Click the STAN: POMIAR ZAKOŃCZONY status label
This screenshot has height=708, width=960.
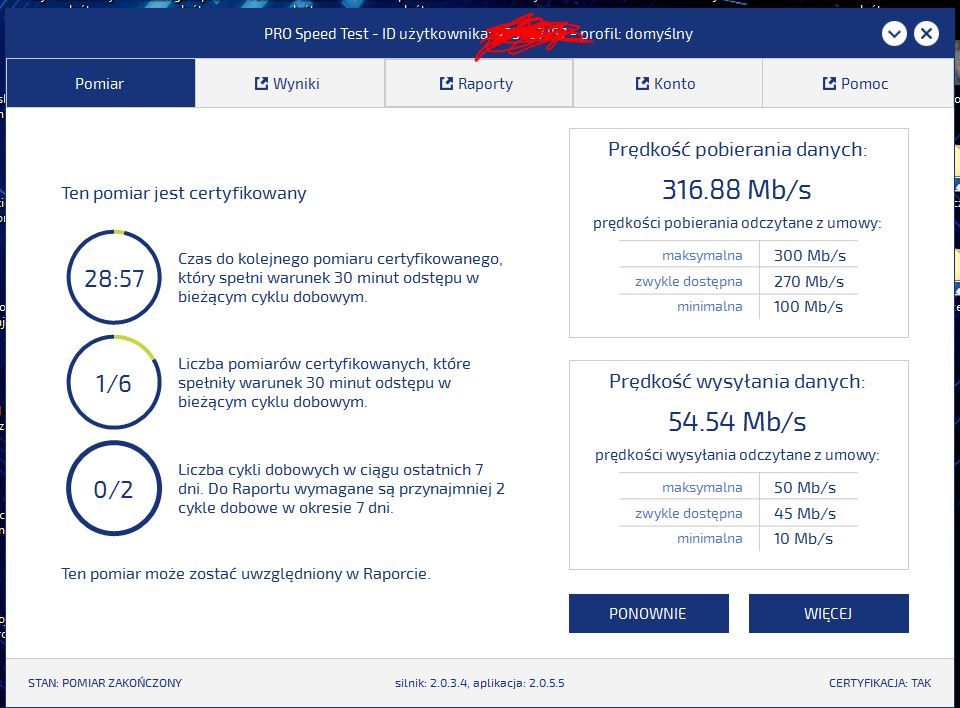pos(105,683)
